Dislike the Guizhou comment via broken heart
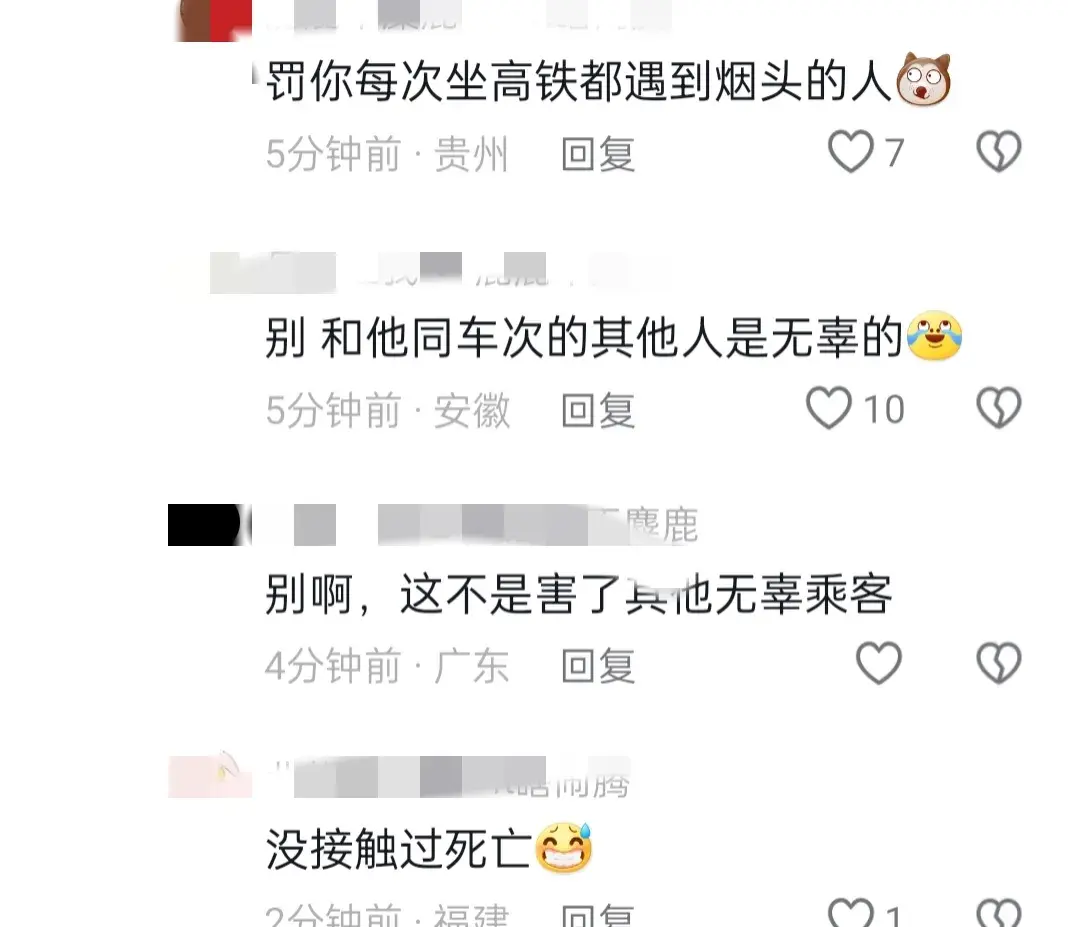1073x927 pixels. [x=998, y=151]
